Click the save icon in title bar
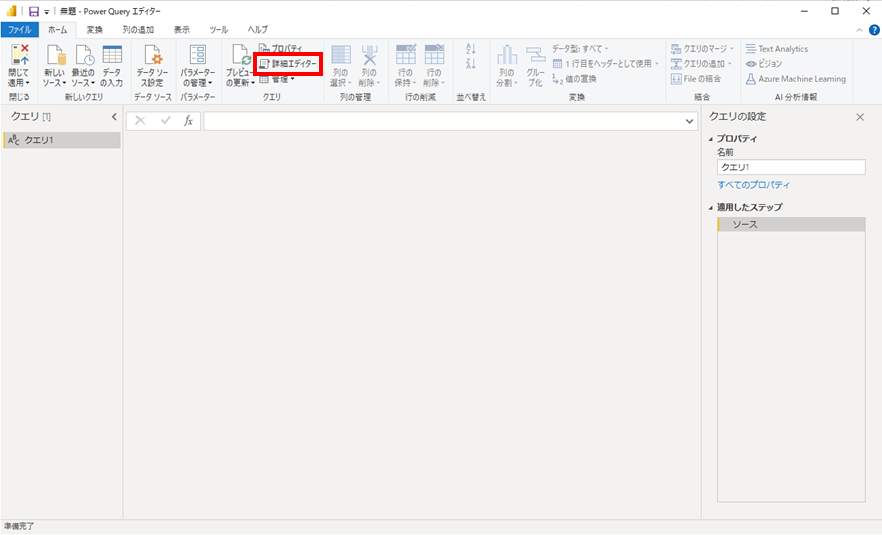This screenshot has width=882, height=535. (33, 11)
